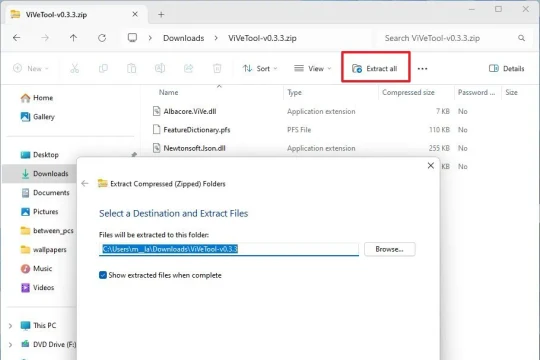Screen dimensions: 540x360
Task: Refresh the current folder view
Action: click(102, 38)
